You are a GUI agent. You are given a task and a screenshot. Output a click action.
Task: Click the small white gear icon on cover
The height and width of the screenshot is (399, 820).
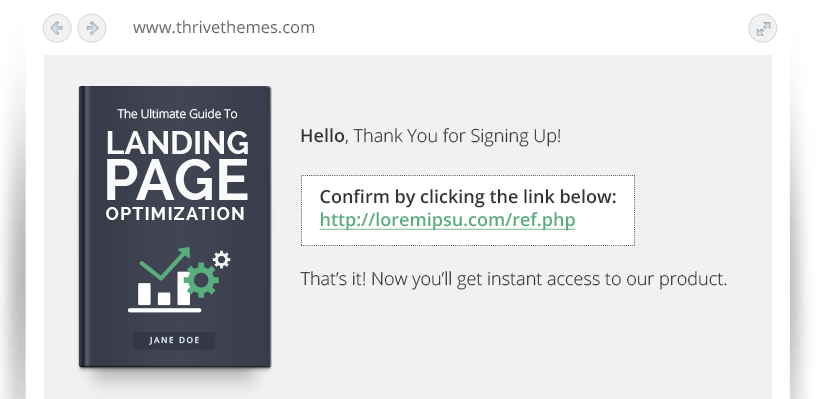(222, 259)
